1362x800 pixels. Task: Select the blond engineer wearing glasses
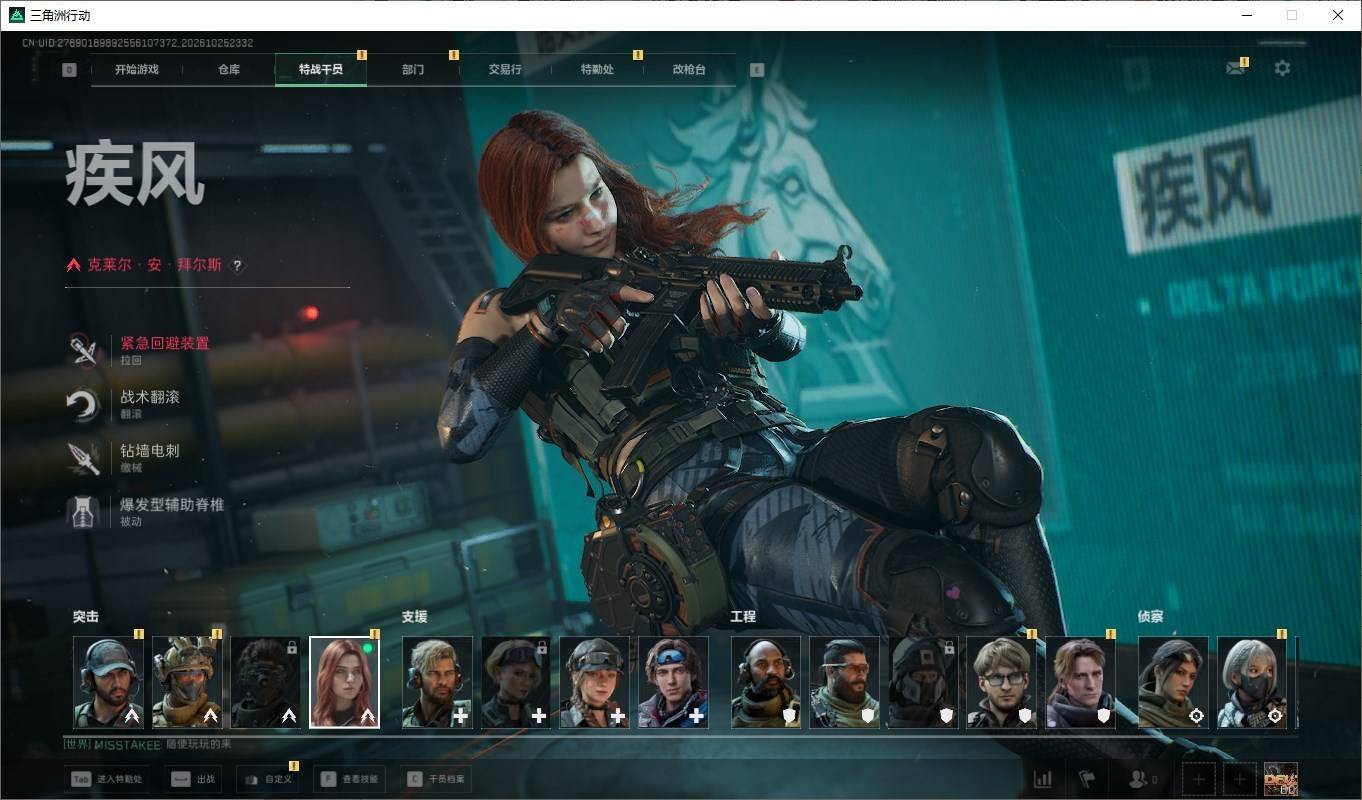click(x=1001, y=682)
